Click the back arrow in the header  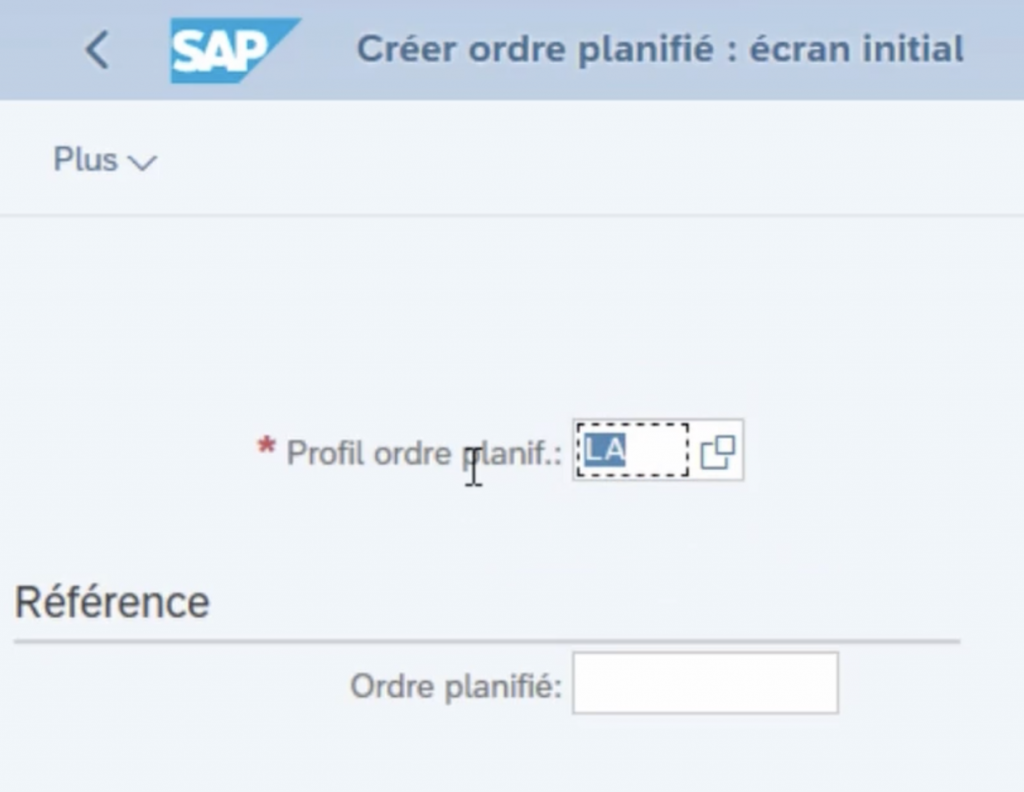pyautogui.click(x=97, y=50)
